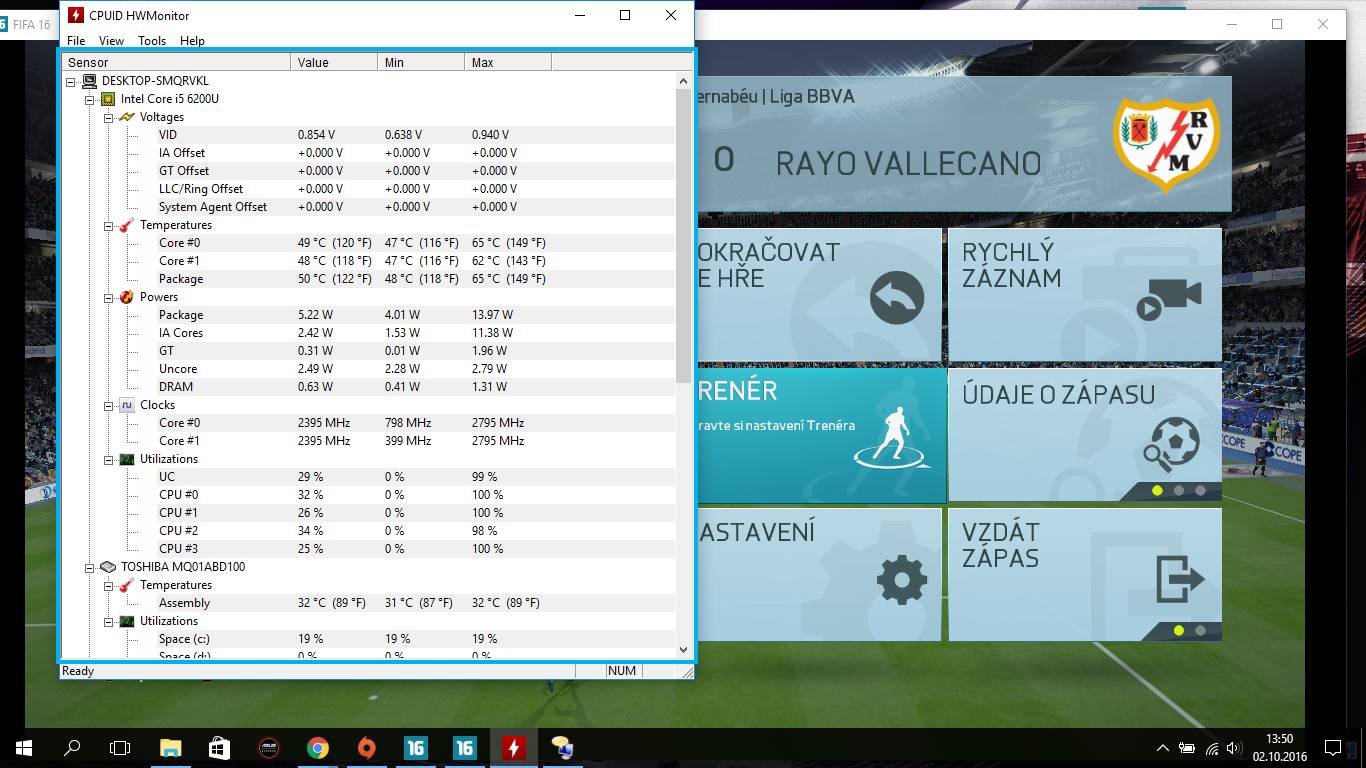Image resolution: width=1366 pixels, height=768 pixels.
Task: Collapse the DESKTOP-SMQRVKL root node
Action: click(71, 81)
